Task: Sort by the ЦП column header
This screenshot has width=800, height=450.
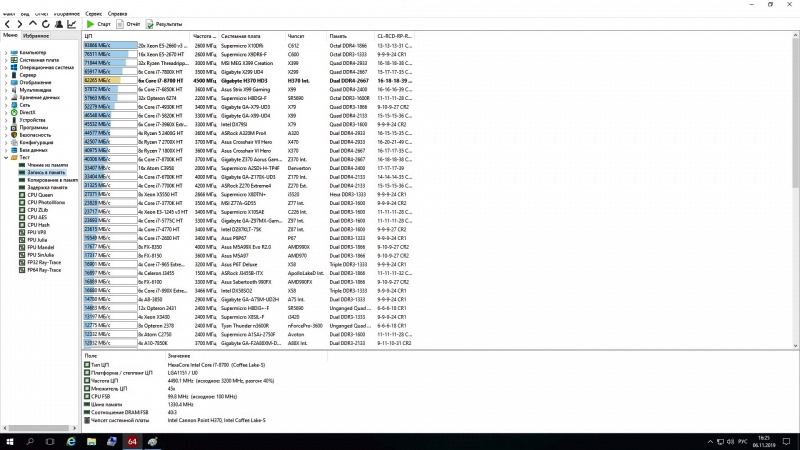Action: pyautogui.click(x=136, y=36)
